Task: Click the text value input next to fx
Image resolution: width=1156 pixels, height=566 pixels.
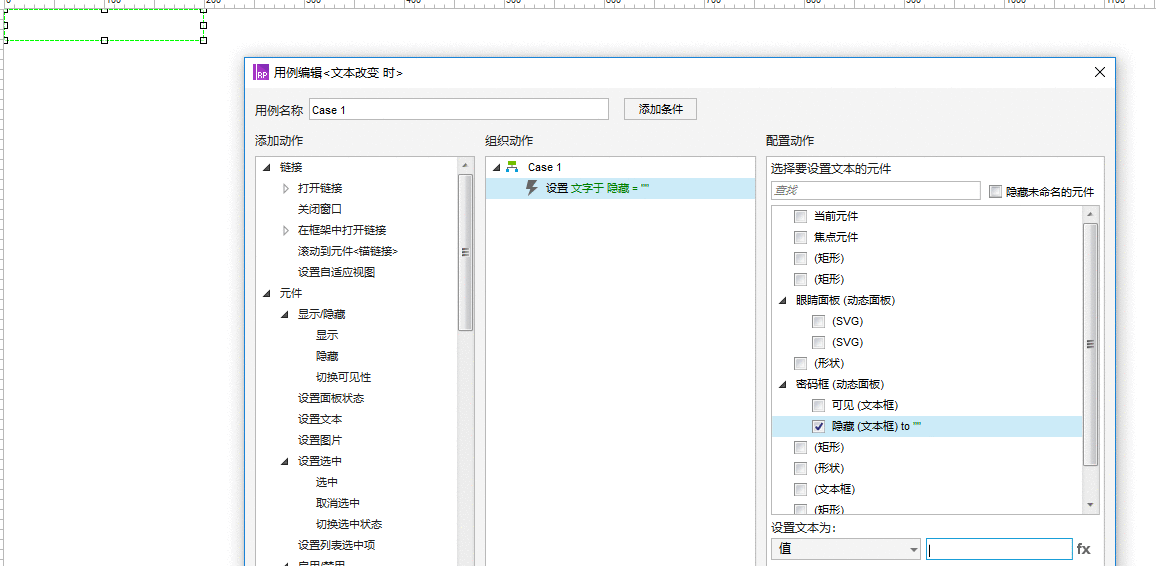Action: tap(999, 549)
